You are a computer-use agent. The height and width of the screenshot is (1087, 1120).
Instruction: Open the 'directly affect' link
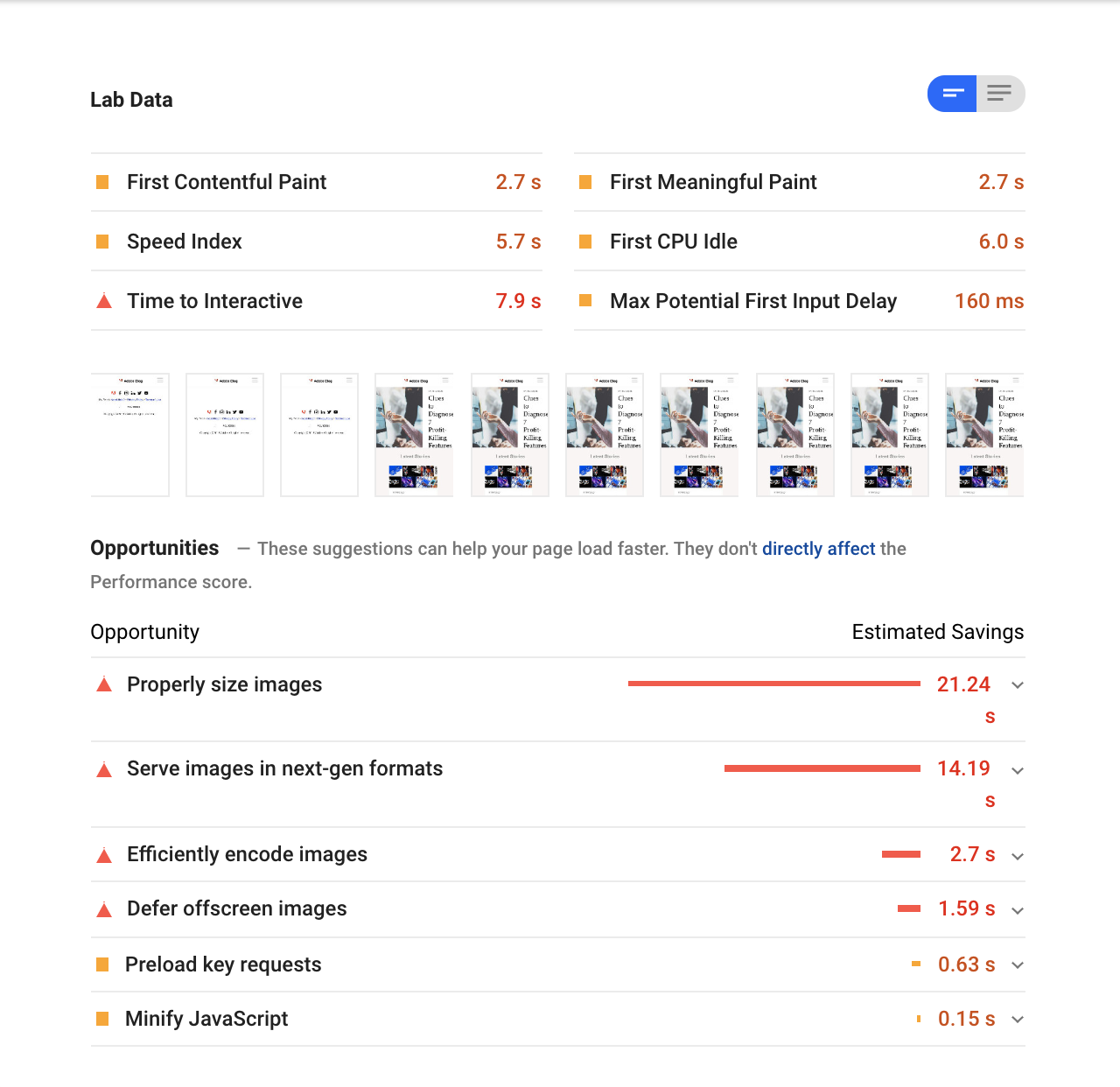[x=819, y=549]
